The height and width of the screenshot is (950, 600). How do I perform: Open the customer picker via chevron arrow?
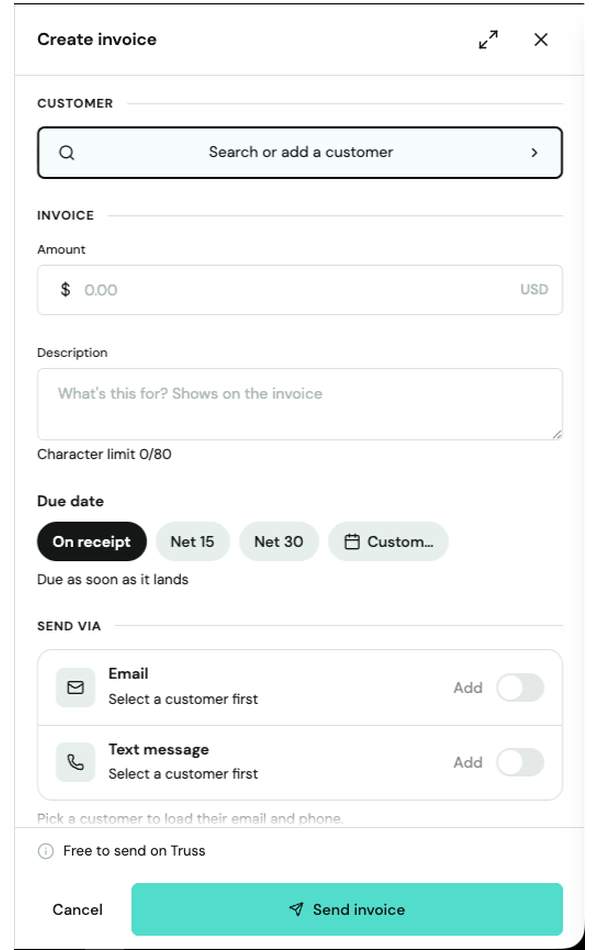tap(534, 153)
